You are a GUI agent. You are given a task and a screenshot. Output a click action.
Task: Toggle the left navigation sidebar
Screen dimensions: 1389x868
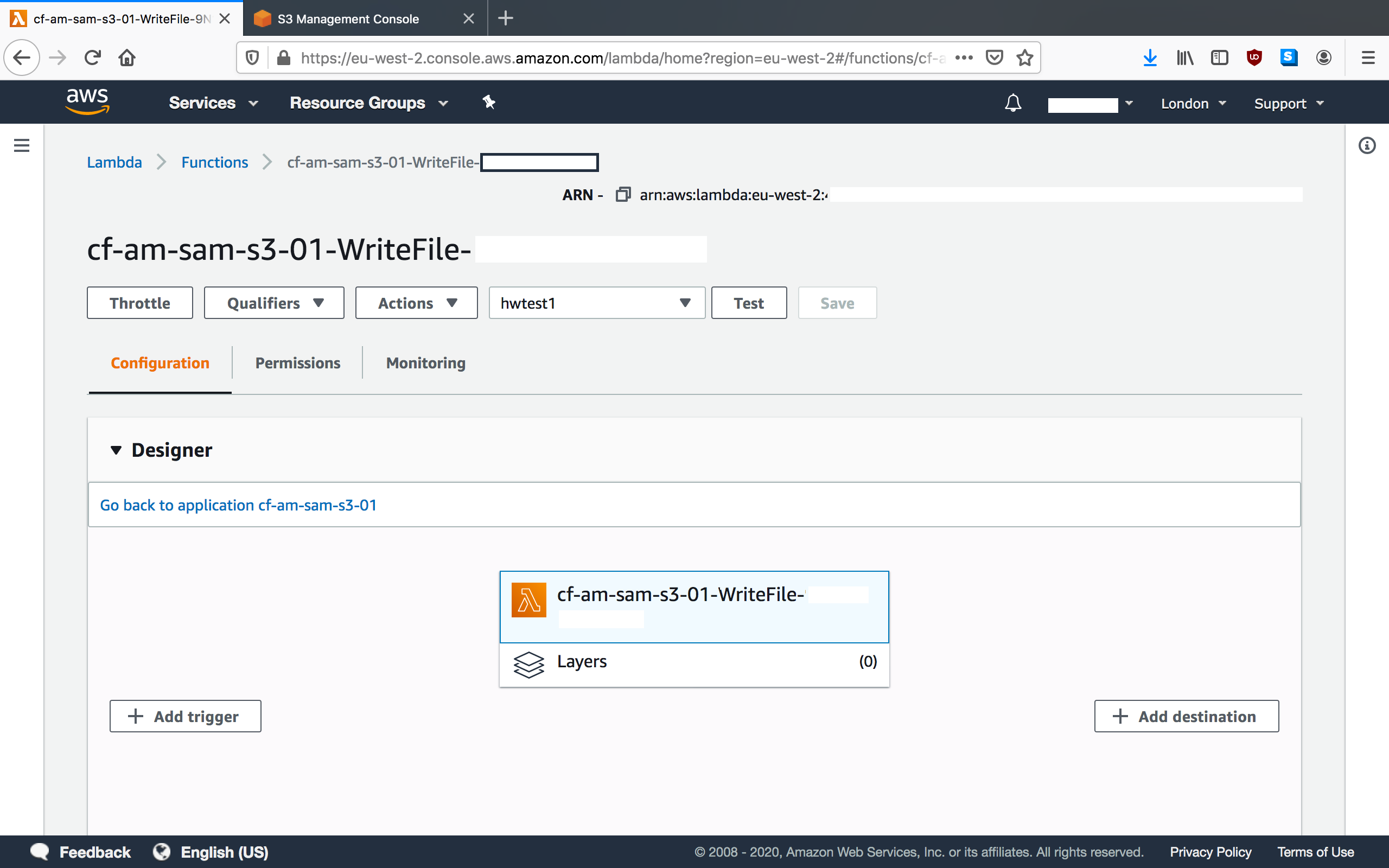click(21, 145)
